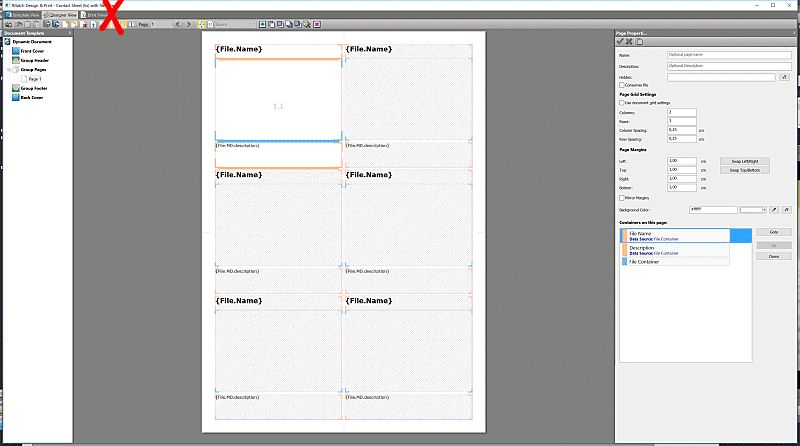This screenshot has height=446, width=800.
Task: Click the Goto button beside the containers list
Action: 774,232
